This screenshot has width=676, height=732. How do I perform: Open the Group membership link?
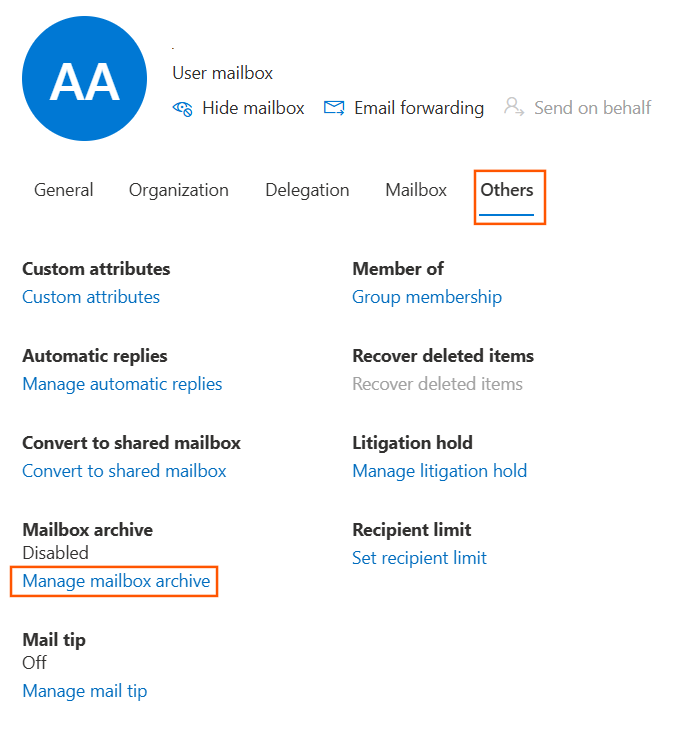[x=427, y=297]
